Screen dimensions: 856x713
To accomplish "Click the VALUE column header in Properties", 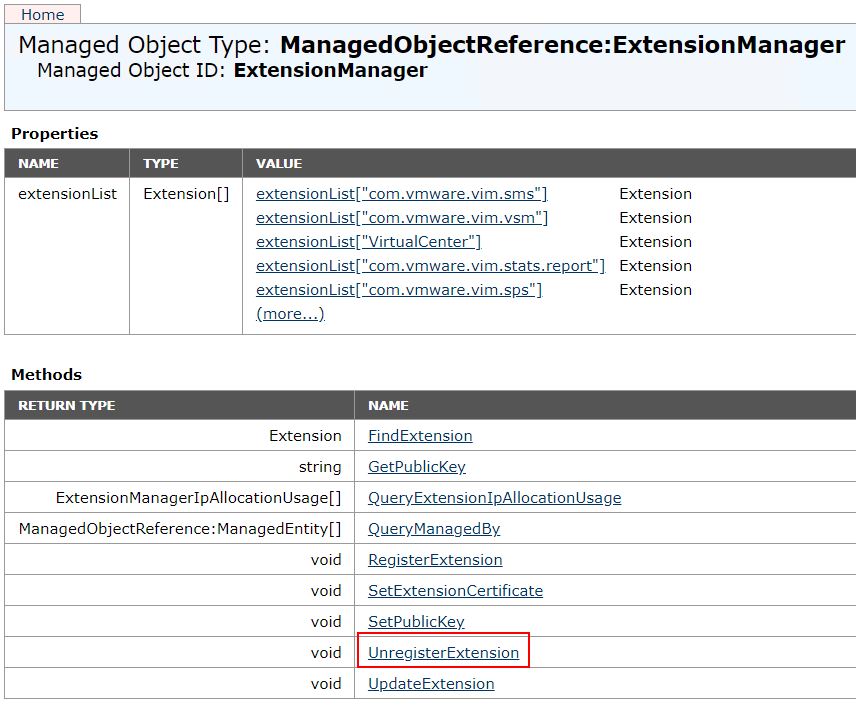I will pyautogui.click(x=279, y=163).
